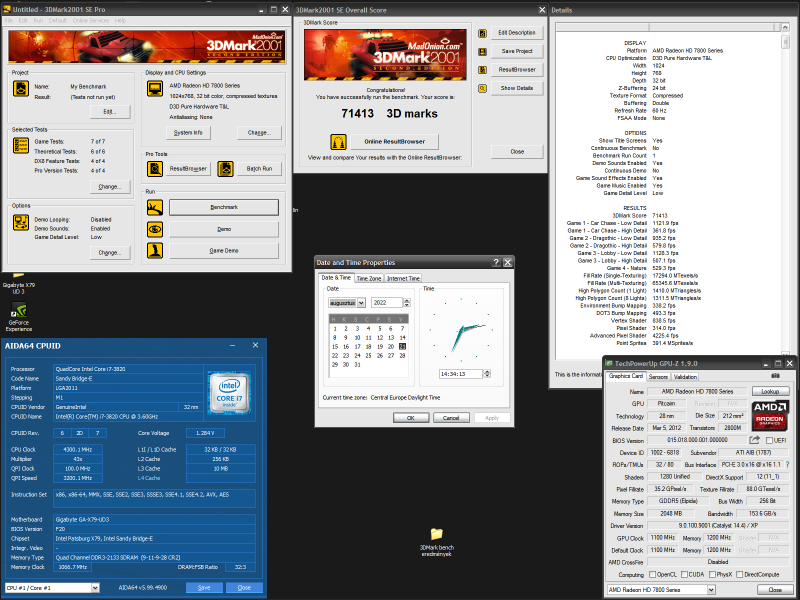Image resolution: width=800 pixels, height=600 pixels.
Task: Click the Edit Description icon in Overall Score
Action: [482, 33]
